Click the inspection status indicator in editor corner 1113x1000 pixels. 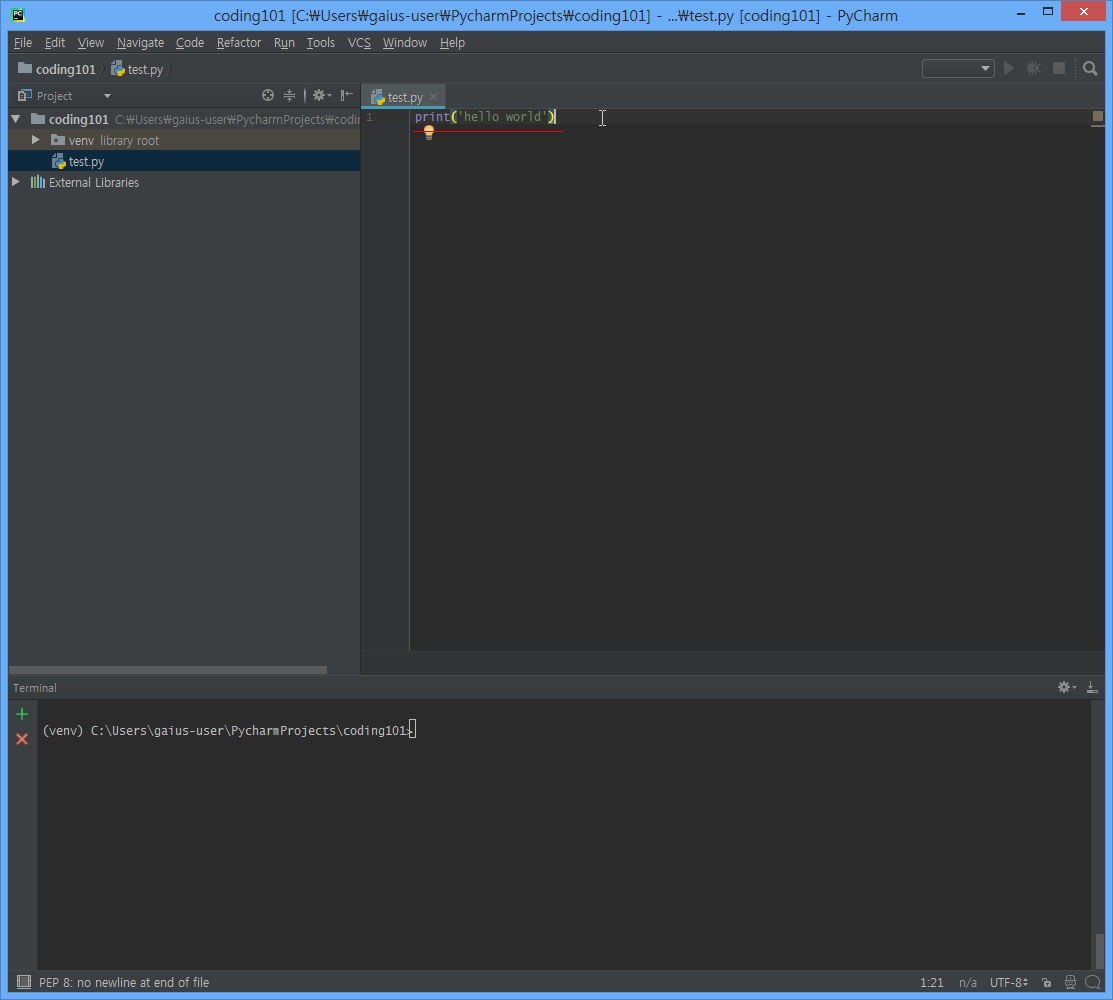pos(1097,116)
